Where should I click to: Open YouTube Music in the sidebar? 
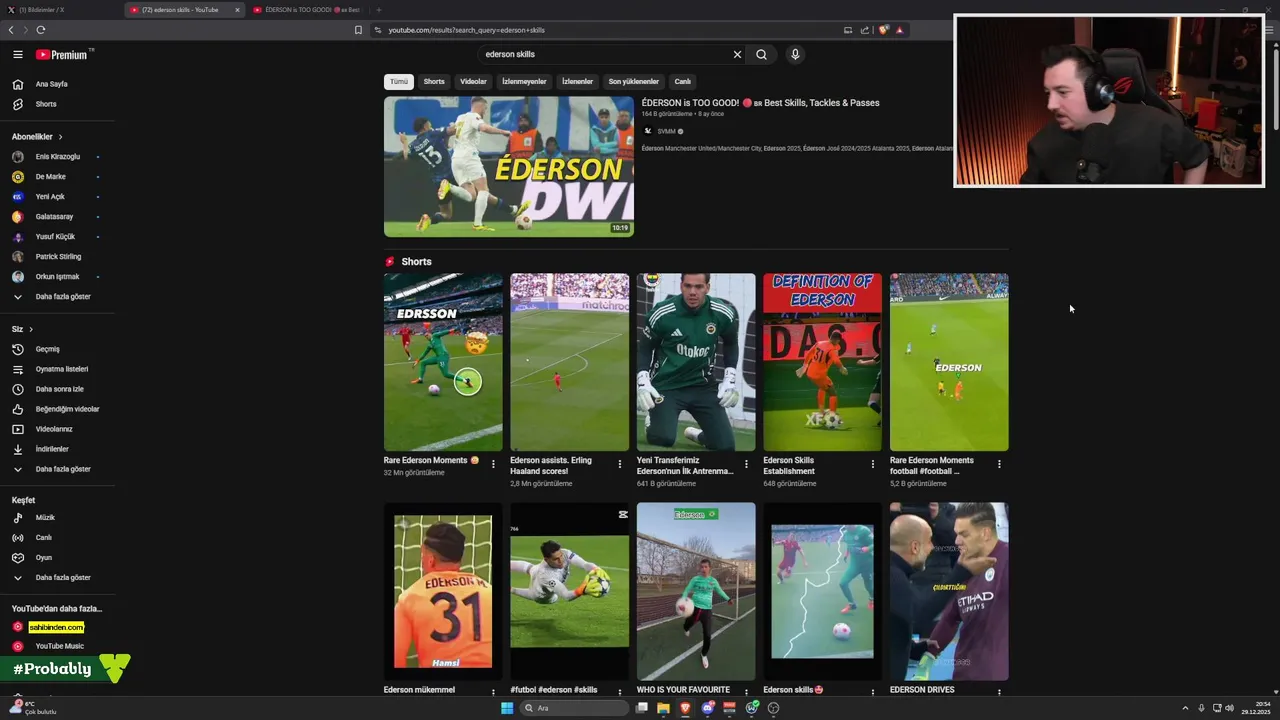(x=58, y=646)
